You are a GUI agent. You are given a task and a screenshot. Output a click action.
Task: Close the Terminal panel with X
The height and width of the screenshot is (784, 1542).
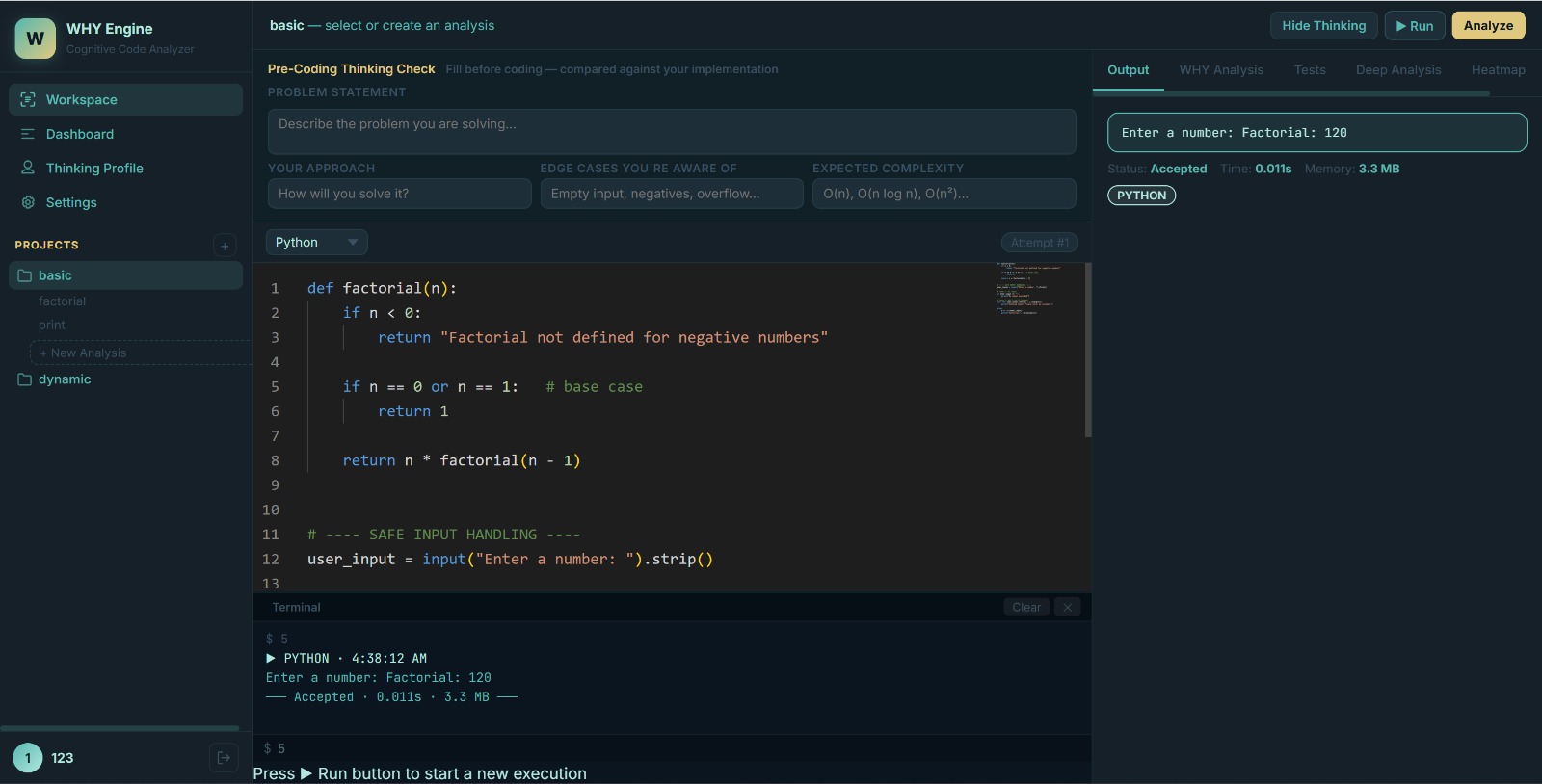click(1067, 607)
